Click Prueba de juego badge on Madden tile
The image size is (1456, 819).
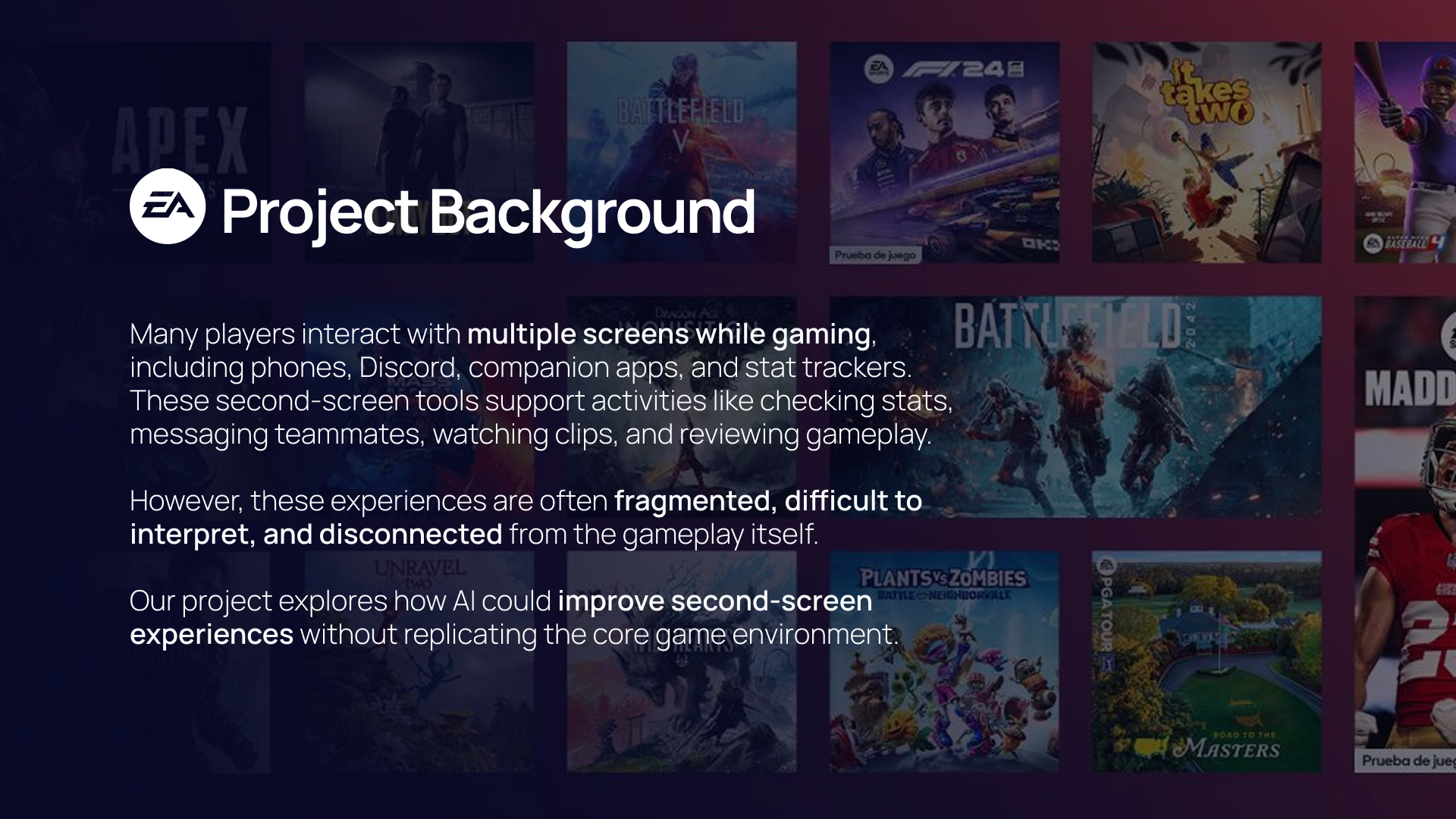1406,761
